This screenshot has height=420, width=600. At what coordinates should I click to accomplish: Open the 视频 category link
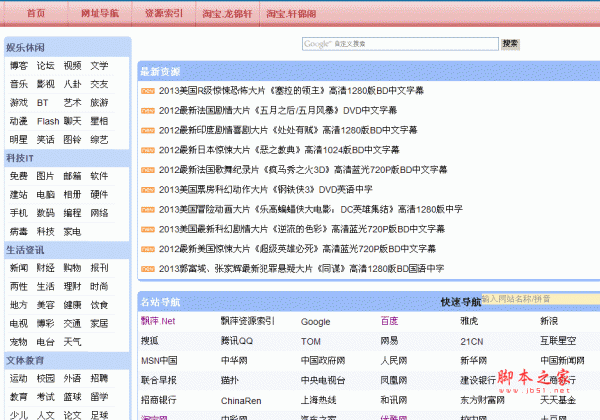(x=72, y=66)
